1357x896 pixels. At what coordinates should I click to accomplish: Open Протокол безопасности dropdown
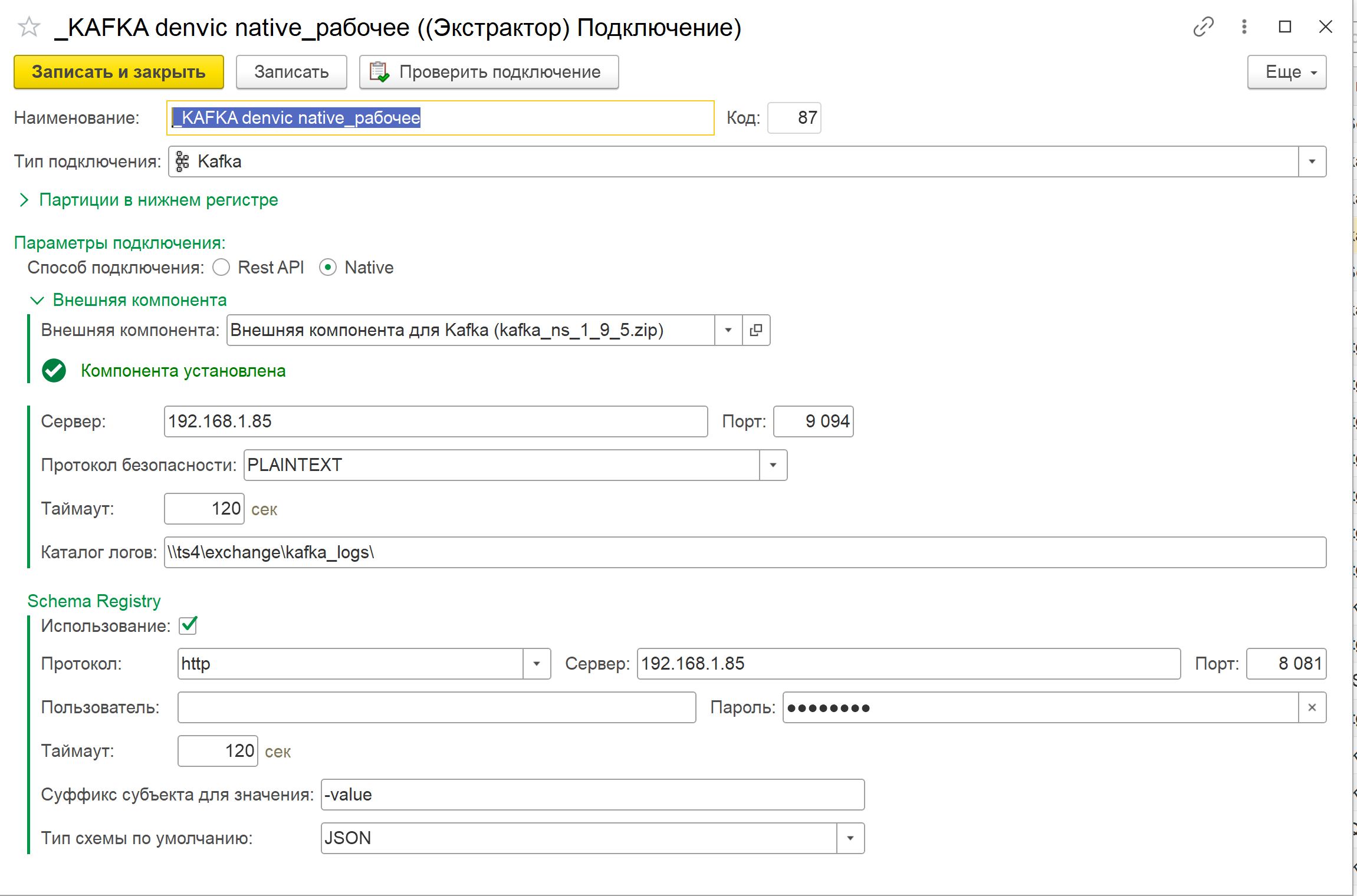click(x=773, y=465)
